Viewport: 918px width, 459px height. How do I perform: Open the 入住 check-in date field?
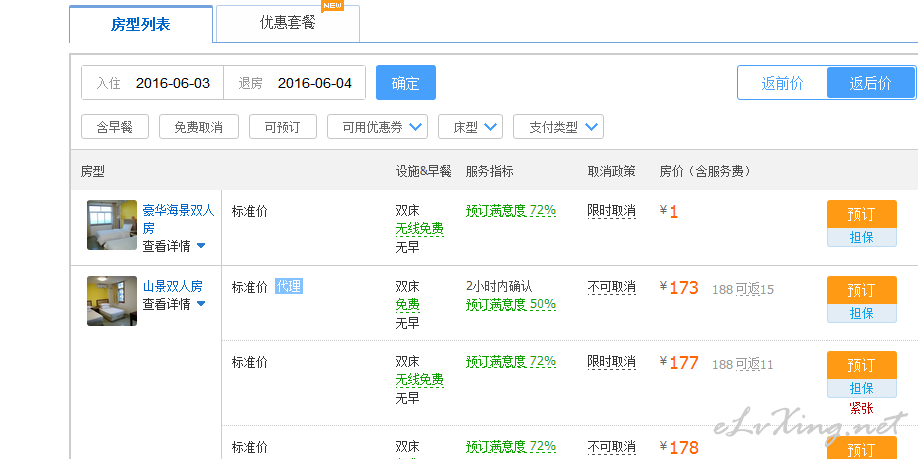coord(152,83)
